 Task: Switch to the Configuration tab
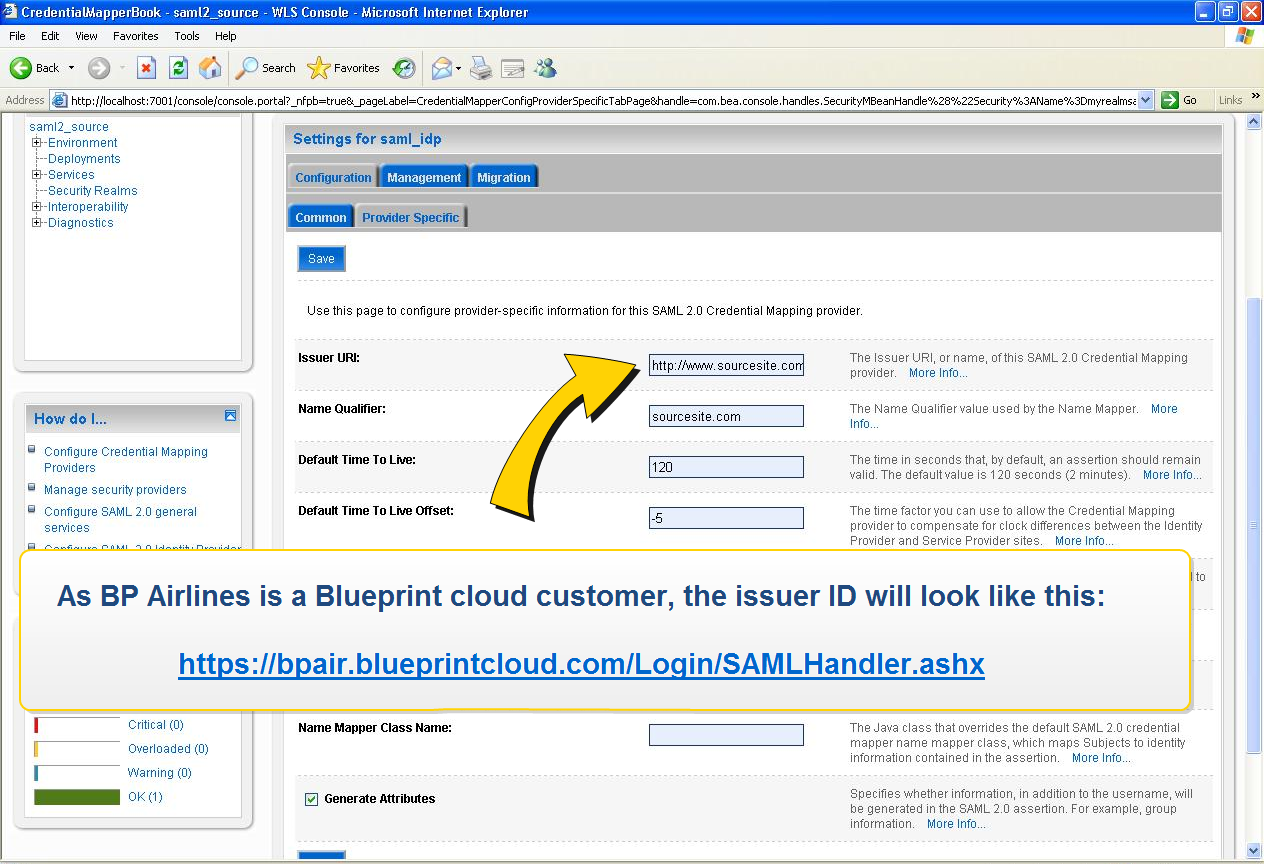[x=333, y=177]
